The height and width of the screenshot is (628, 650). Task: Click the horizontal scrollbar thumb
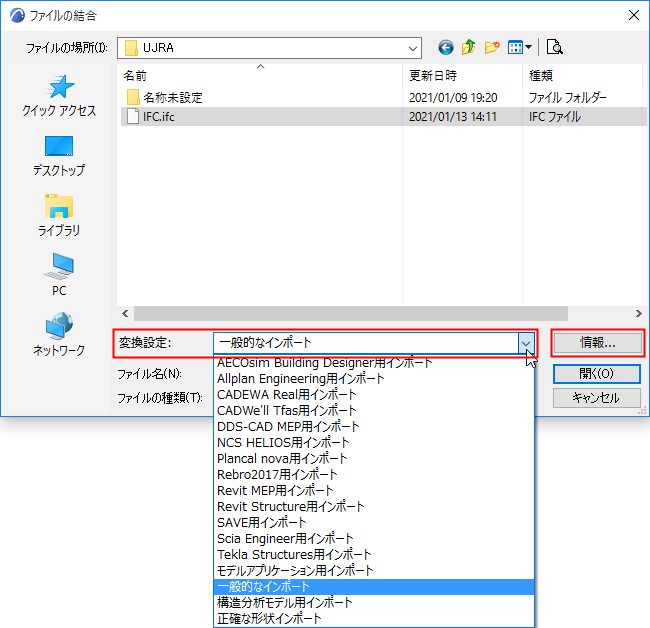pyautogui.click(x=351, y=314)
